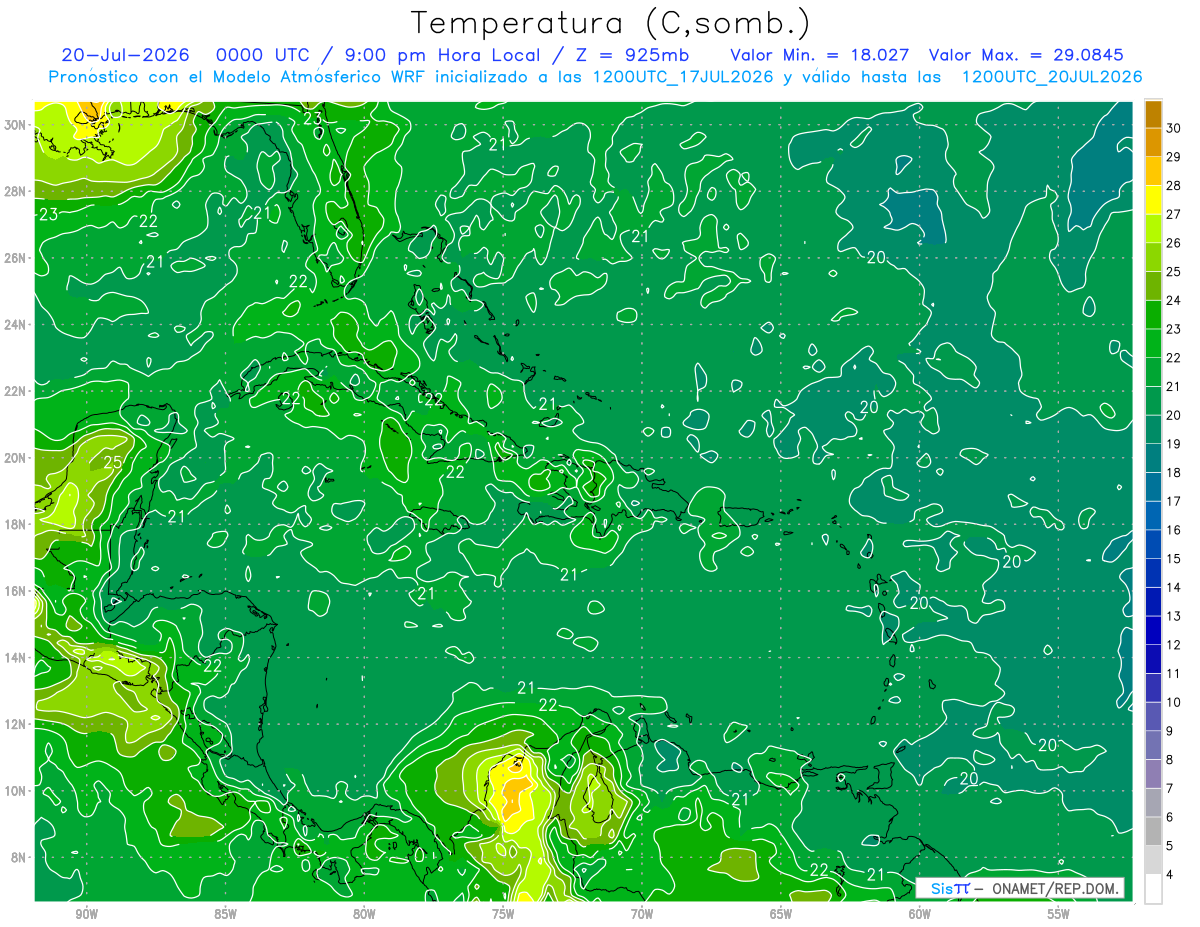
Task: Click the blue color bar segment between 14 and 15
Action: (x=1153, y=573)
